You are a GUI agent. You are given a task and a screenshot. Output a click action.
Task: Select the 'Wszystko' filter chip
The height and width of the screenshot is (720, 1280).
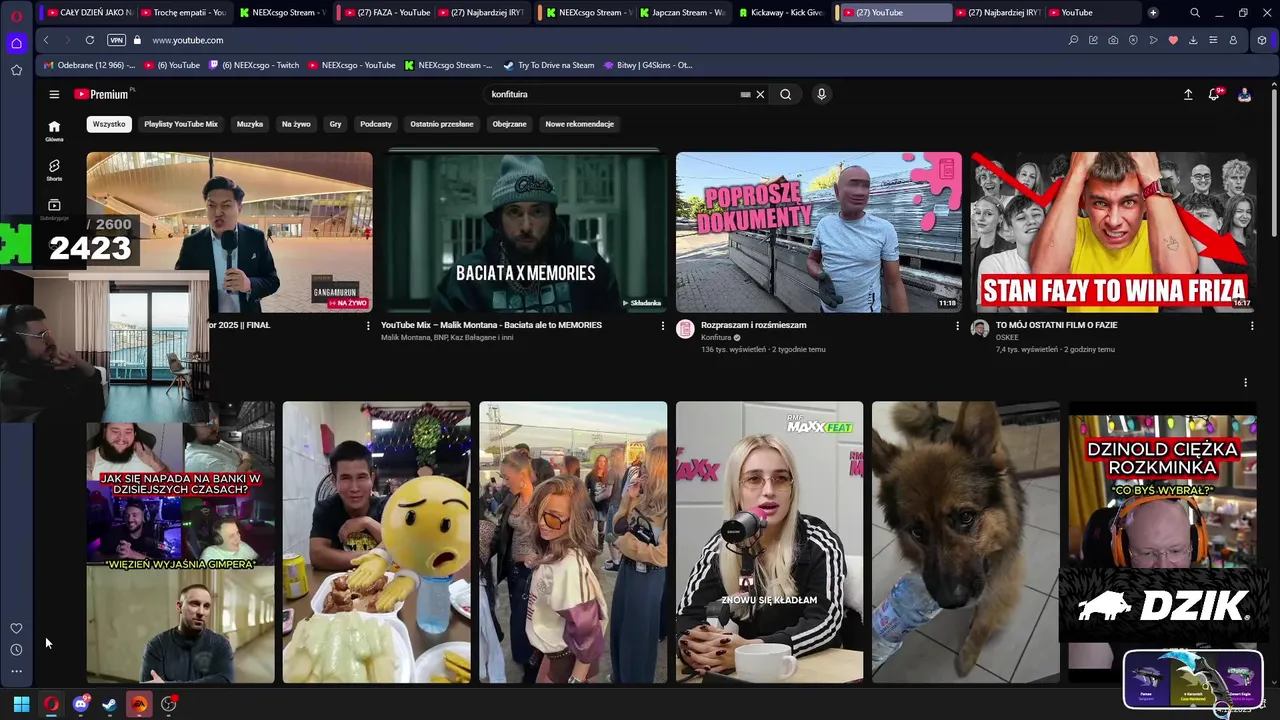pos(109,124)
